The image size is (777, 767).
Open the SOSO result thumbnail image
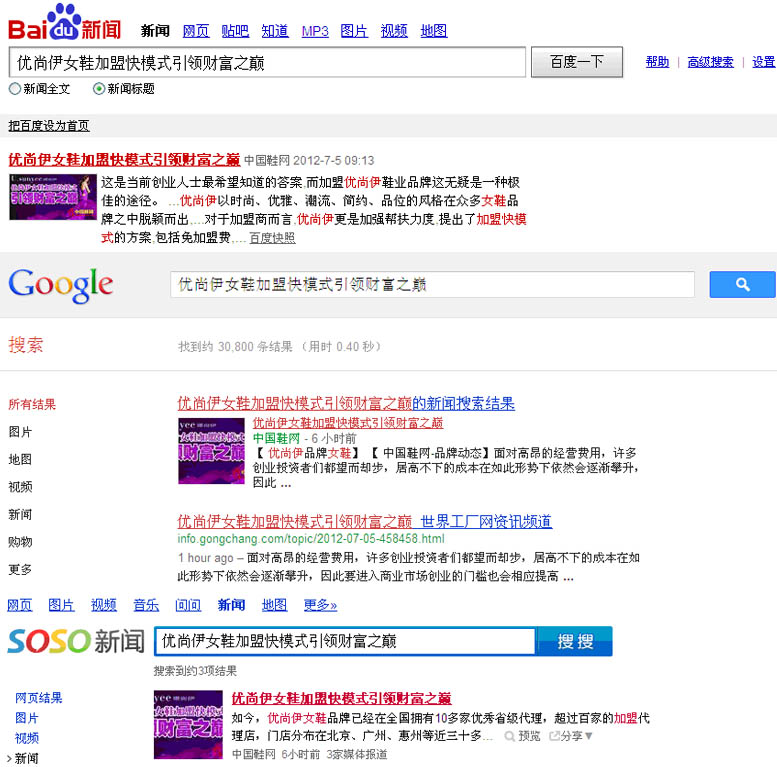tap(188, 724)
